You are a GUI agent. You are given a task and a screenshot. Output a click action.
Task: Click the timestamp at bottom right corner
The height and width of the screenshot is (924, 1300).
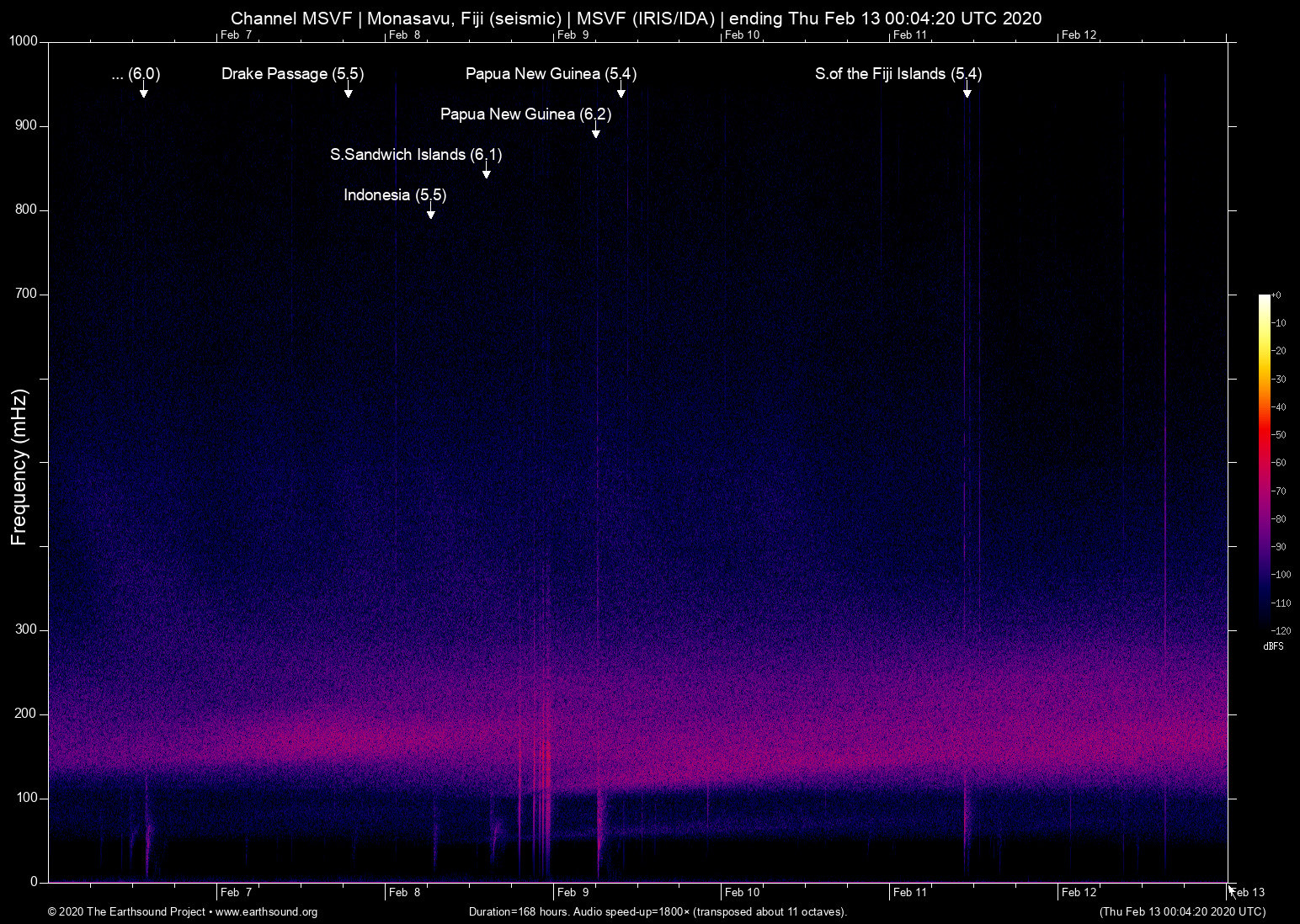pos(1182,912)
